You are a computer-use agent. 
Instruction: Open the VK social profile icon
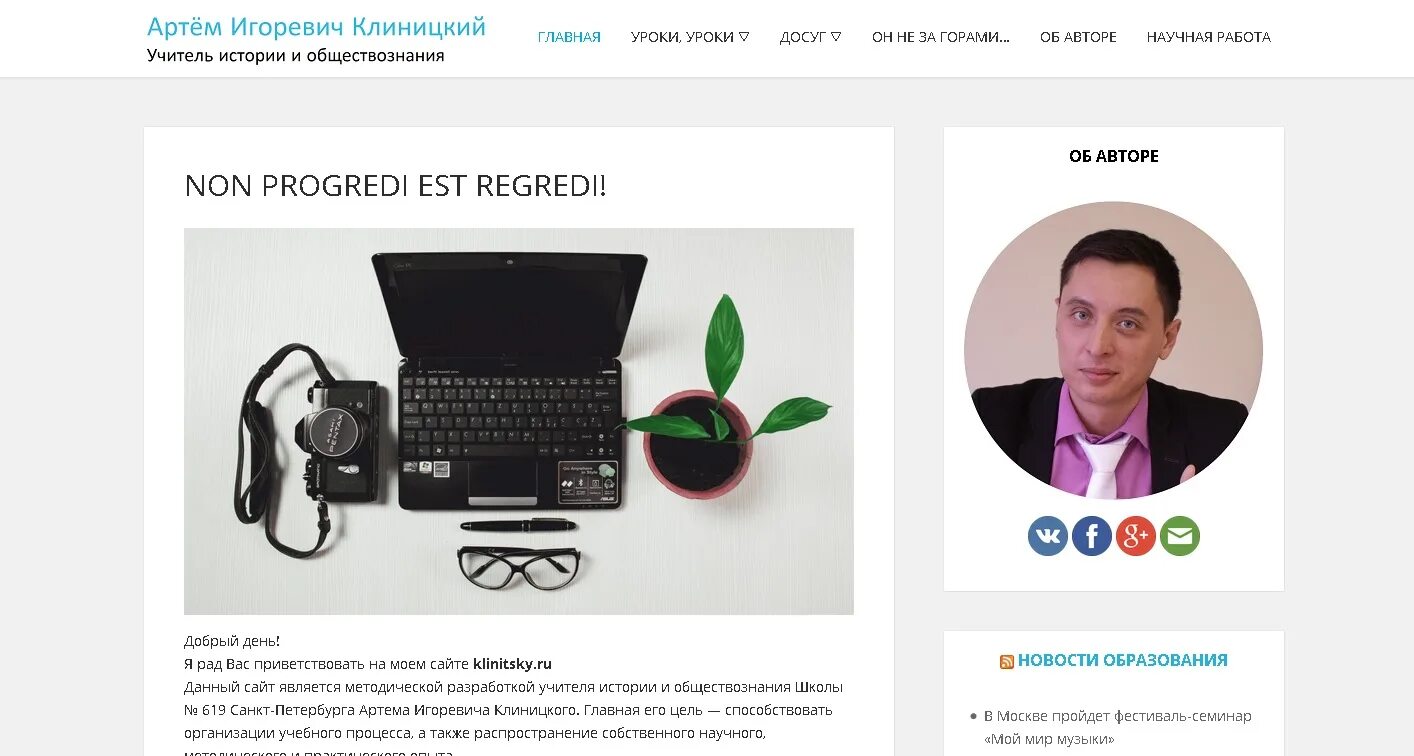click(x=1047, y=536)
